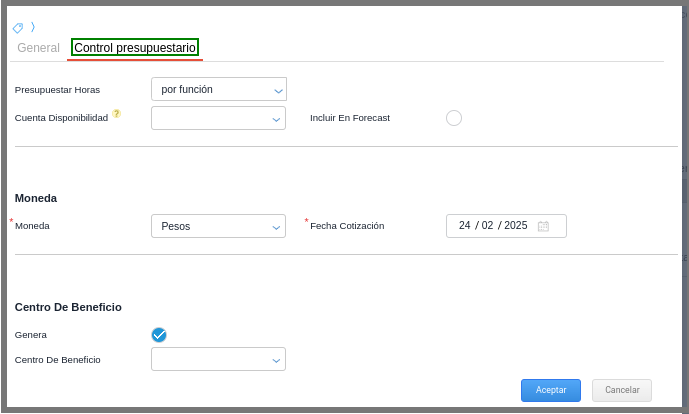Image resolution: width=689 pixels, height=414 pixels.
Task: Open the calendar picker in Fecha Cotización
Action: [543, 226]
